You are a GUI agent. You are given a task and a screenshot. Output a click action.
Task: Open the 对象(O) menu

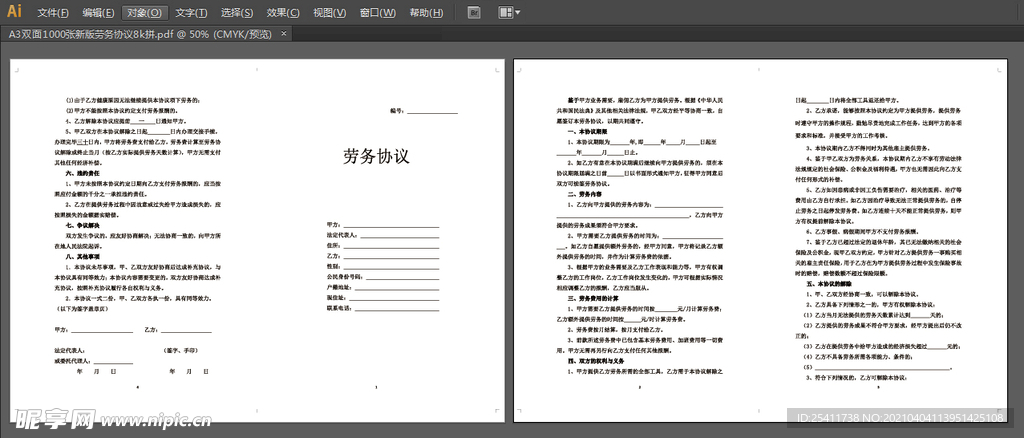click(x=144, y=13)
